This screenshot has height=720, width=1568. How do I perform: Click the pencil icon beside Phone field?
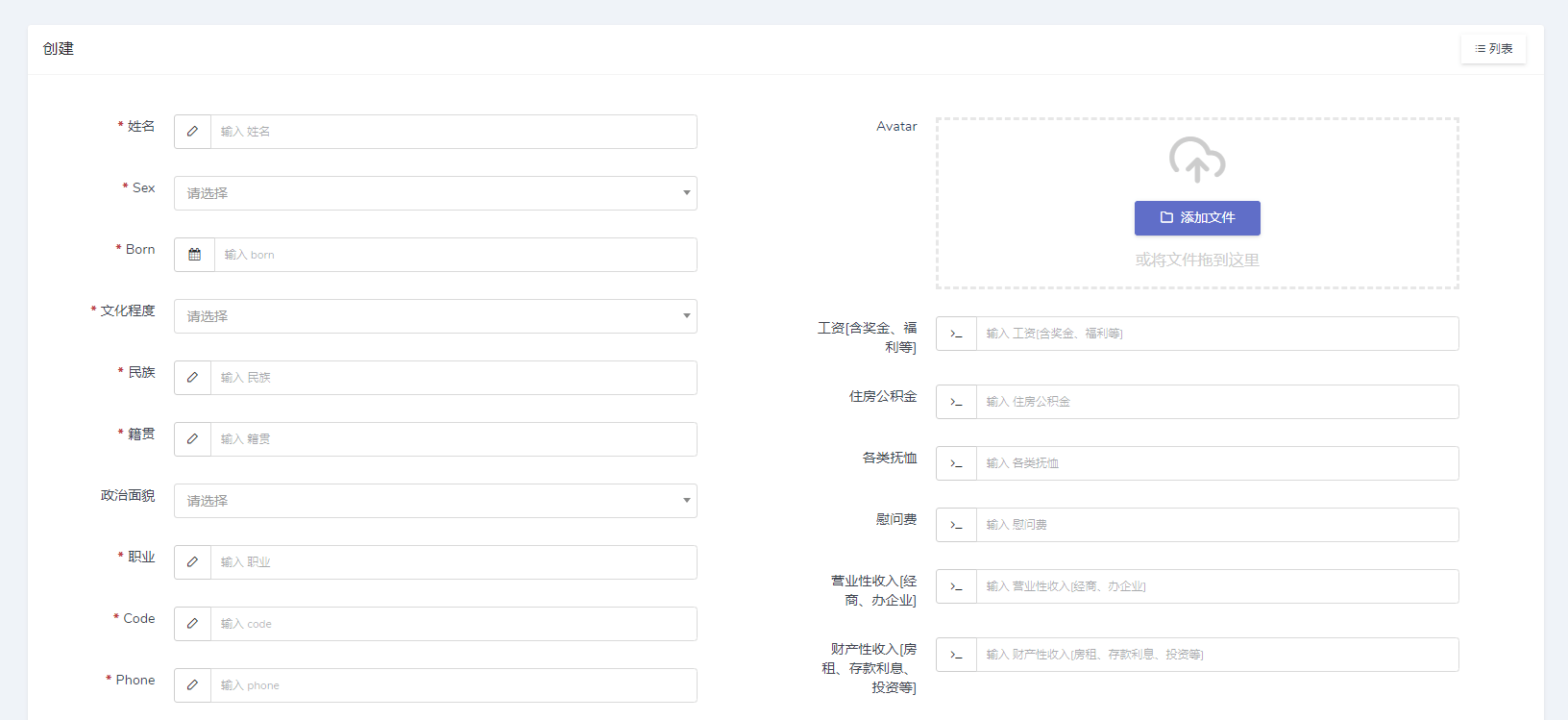[x=192, y=685]
